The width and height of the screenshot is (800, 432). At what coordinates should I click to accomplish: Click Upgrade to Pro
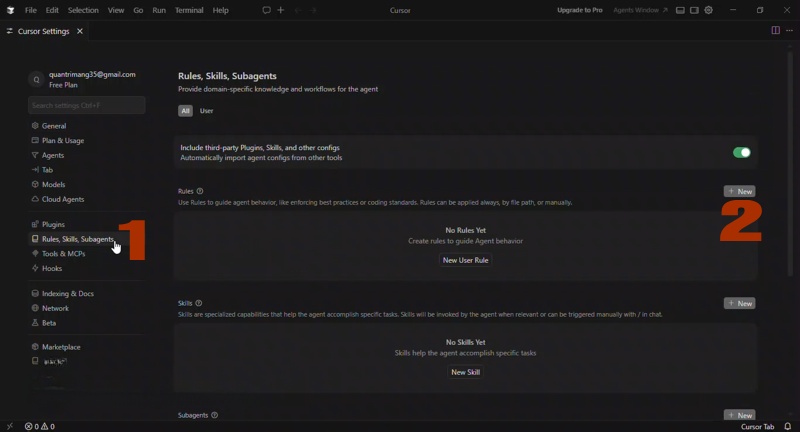(580, 10)
